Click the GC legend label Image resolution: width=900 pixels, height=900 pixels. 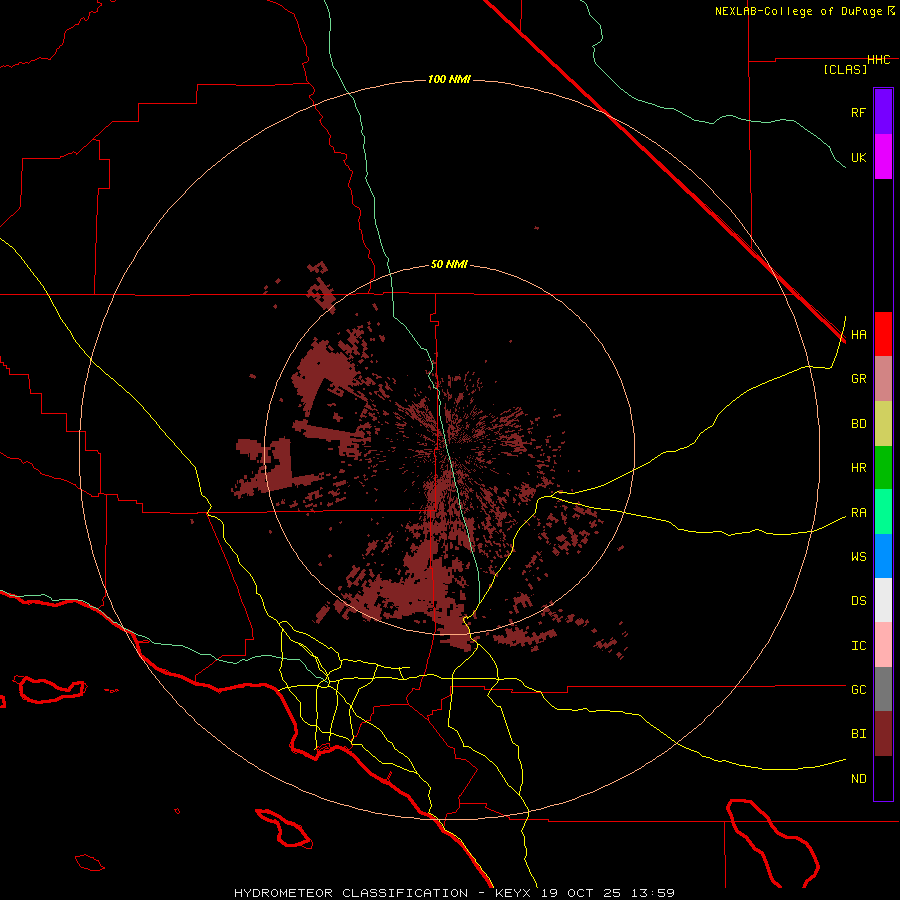(858, 690)
